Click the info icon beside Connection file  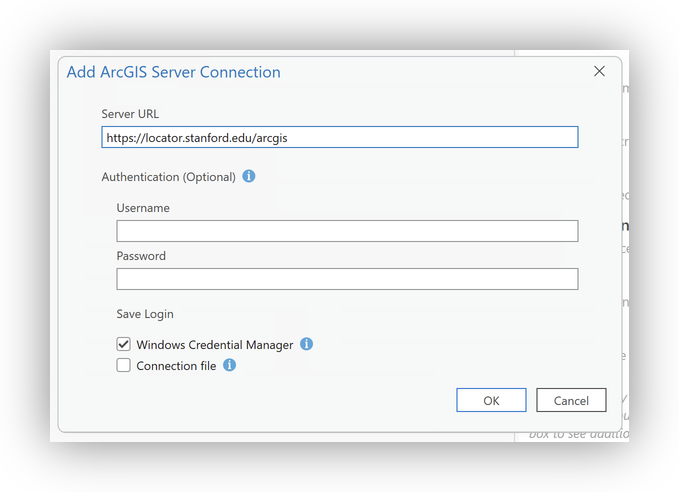(229, 365)
